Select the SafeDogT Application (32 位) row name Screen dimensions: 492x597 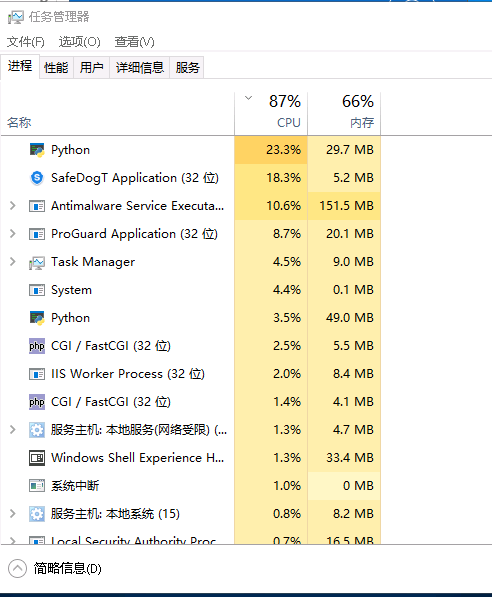135,178
